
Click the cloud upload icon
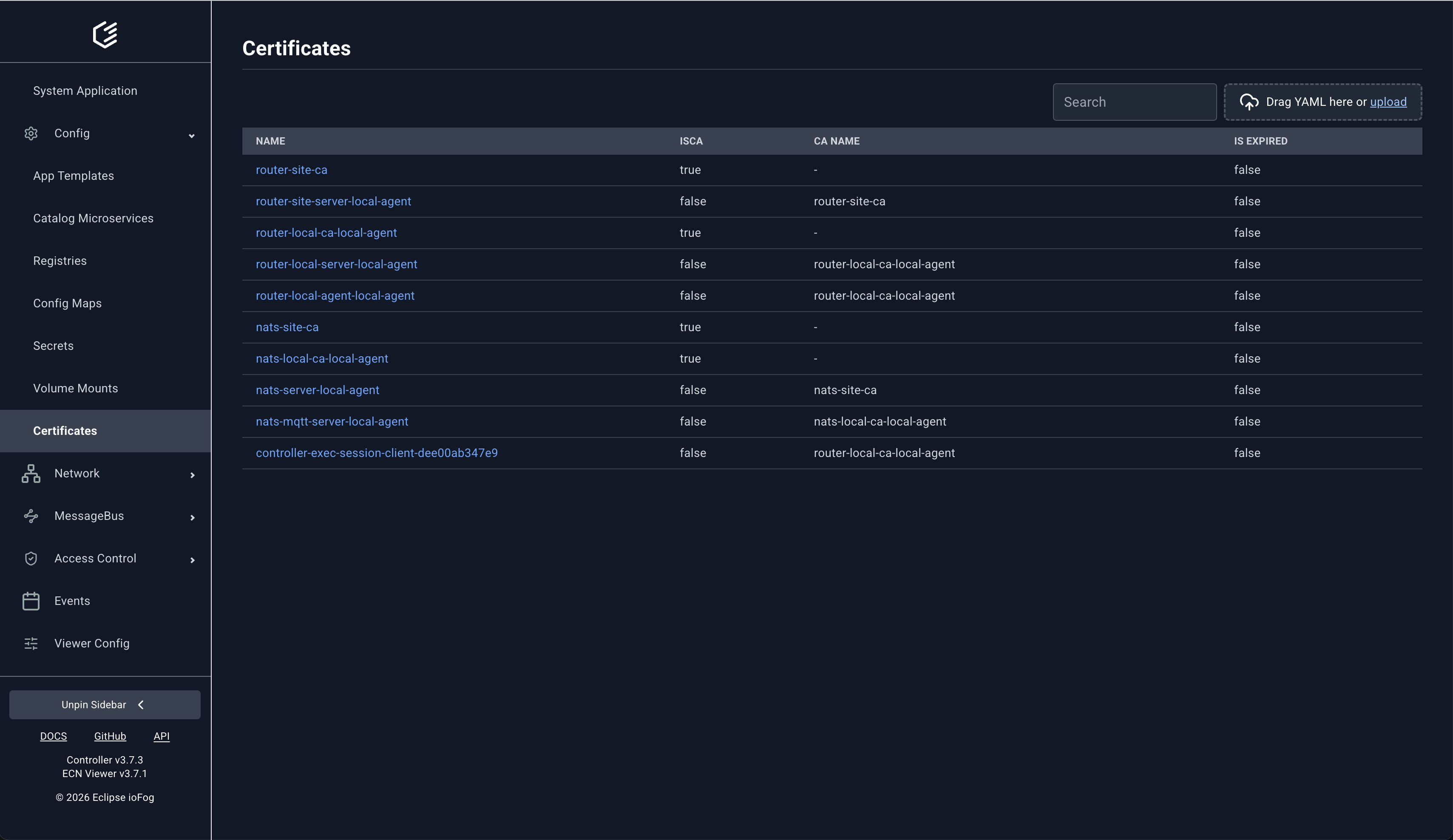(x=1249, y=102)
